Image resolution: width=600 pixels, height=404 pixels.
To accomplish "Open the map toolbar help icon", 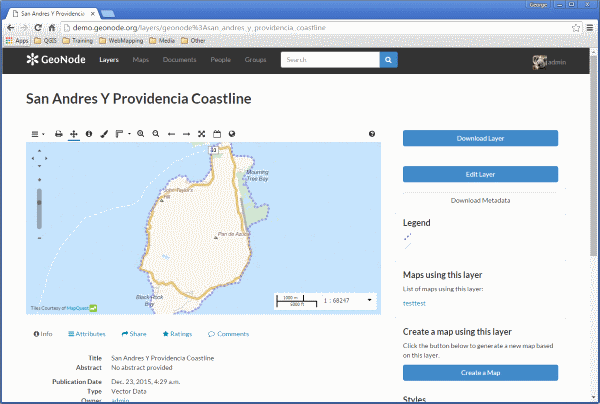I will pyautogui.click(x=372, y=134).
